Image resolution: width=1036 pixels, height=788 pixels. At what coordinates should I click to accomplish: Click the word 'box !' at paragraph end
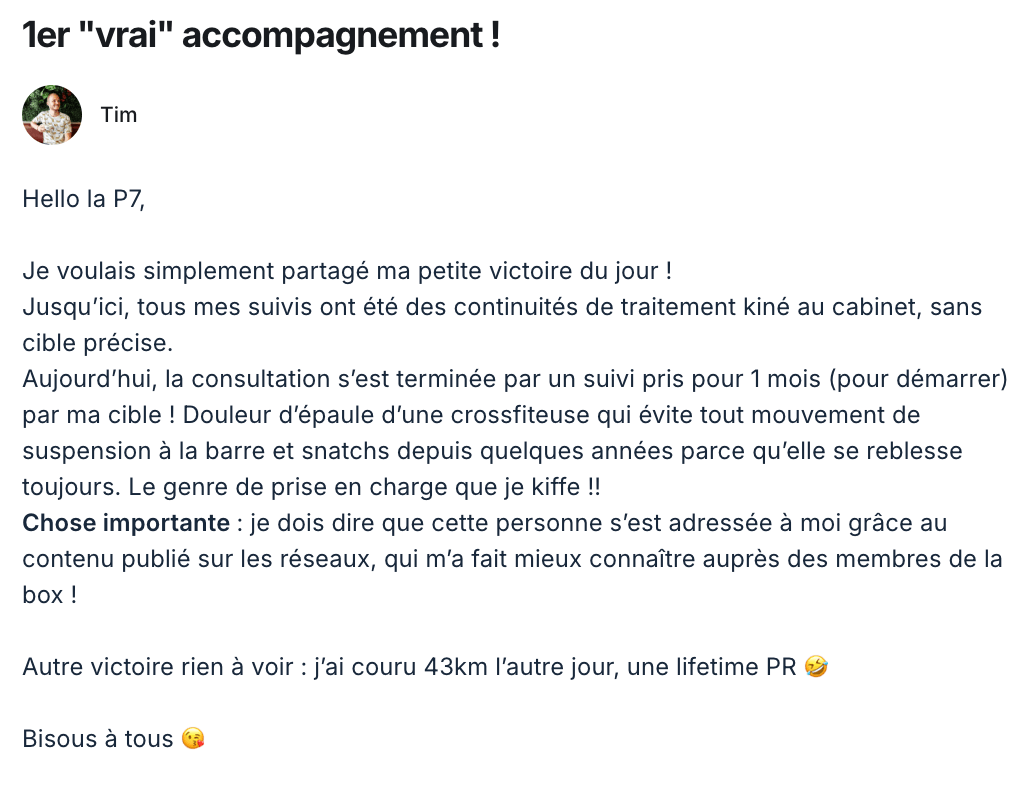click(50, 595)
